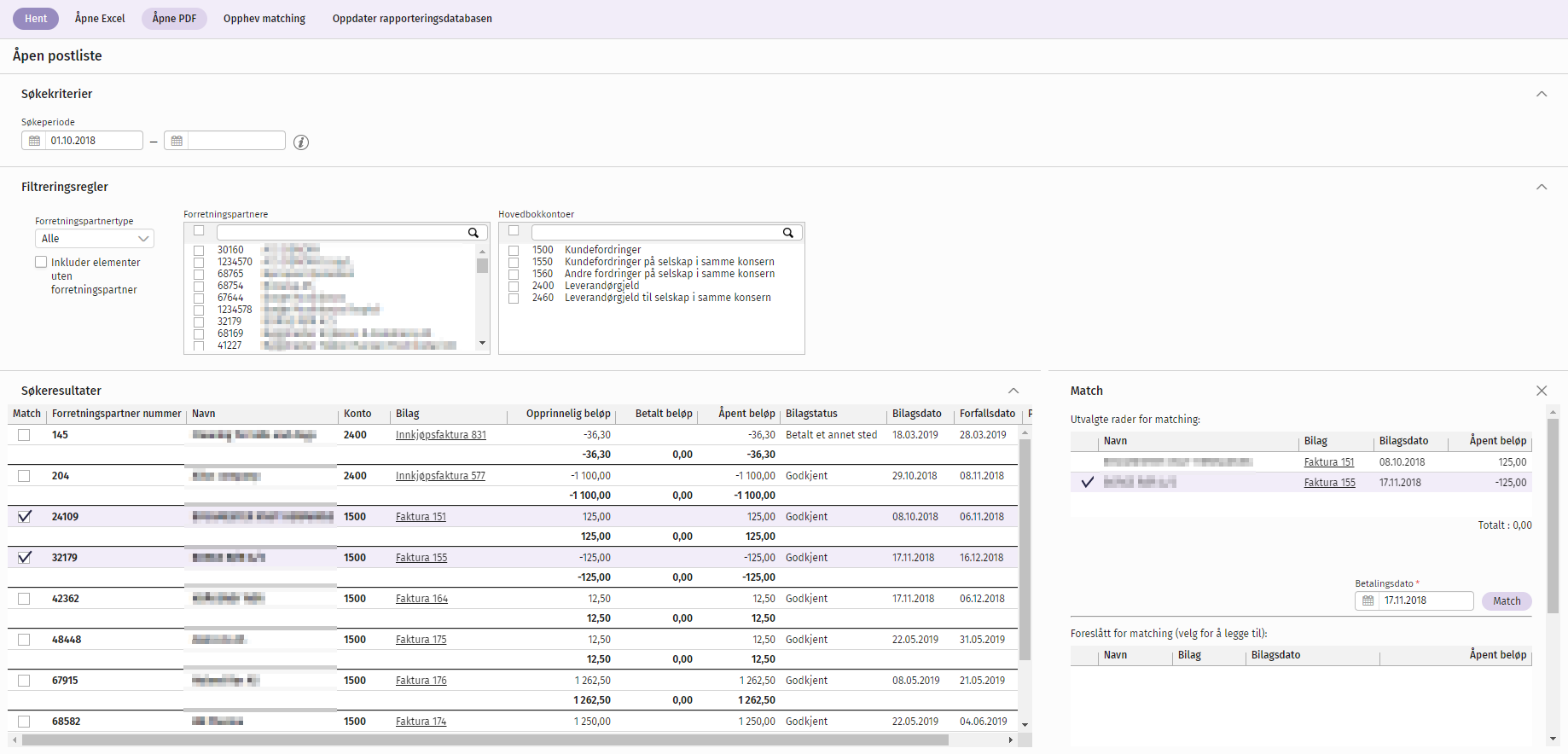Viewport: 1568px width, 754px height.
Task: Sort by Bilagsdato column header in results
Action: coord(917,414)
